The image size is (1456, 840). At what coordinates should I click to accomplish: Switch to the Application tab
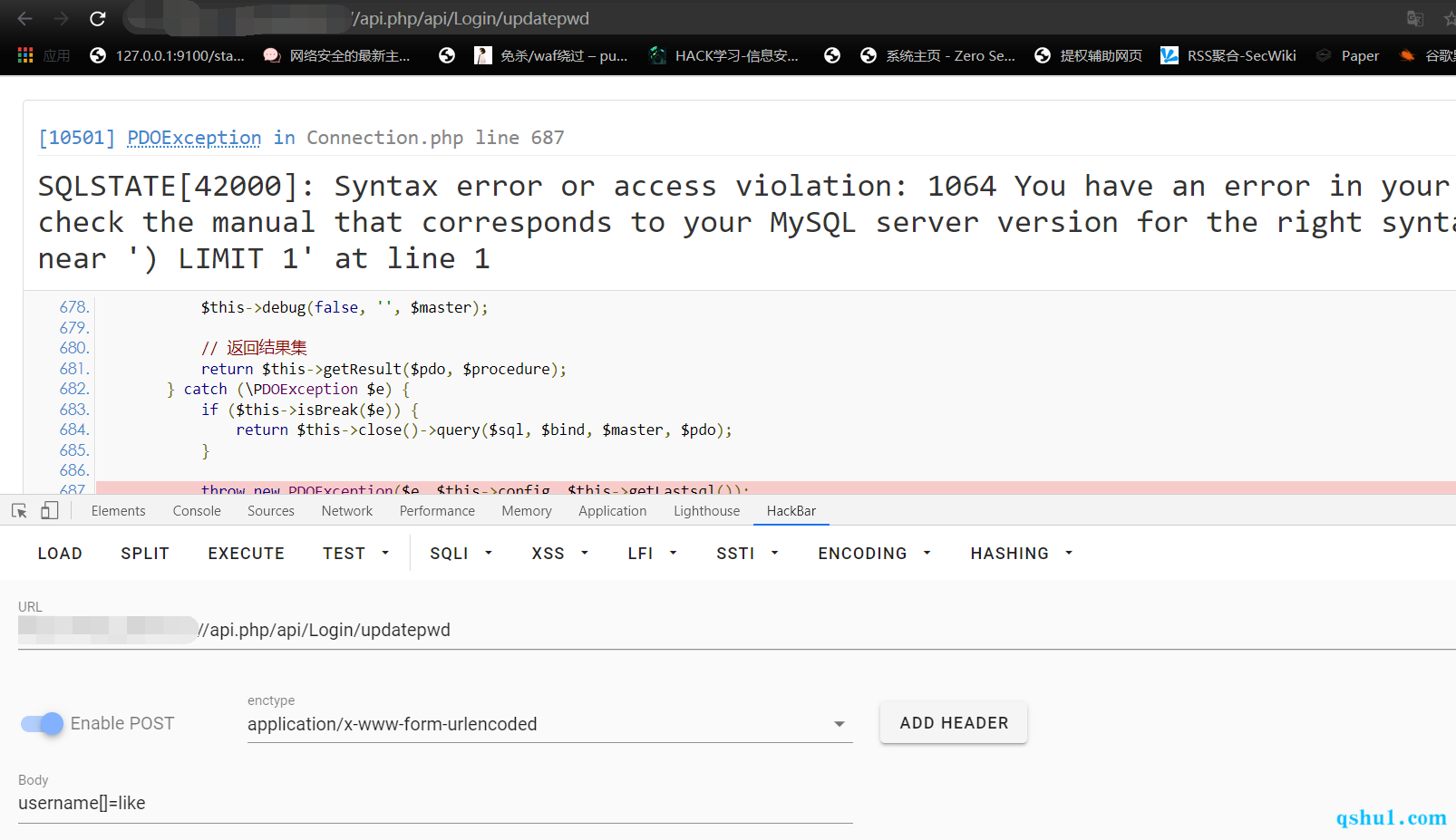click(x=613, y=511)
